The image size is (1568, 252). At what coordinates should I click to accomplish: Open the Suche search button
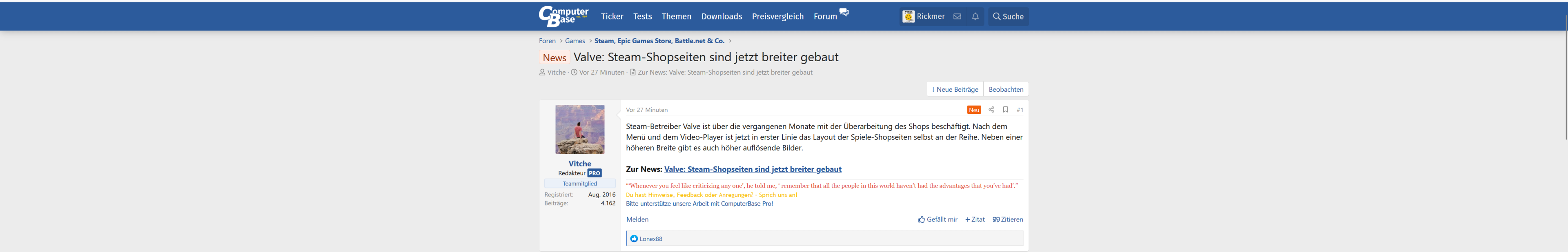click(x=1008, y=16)
